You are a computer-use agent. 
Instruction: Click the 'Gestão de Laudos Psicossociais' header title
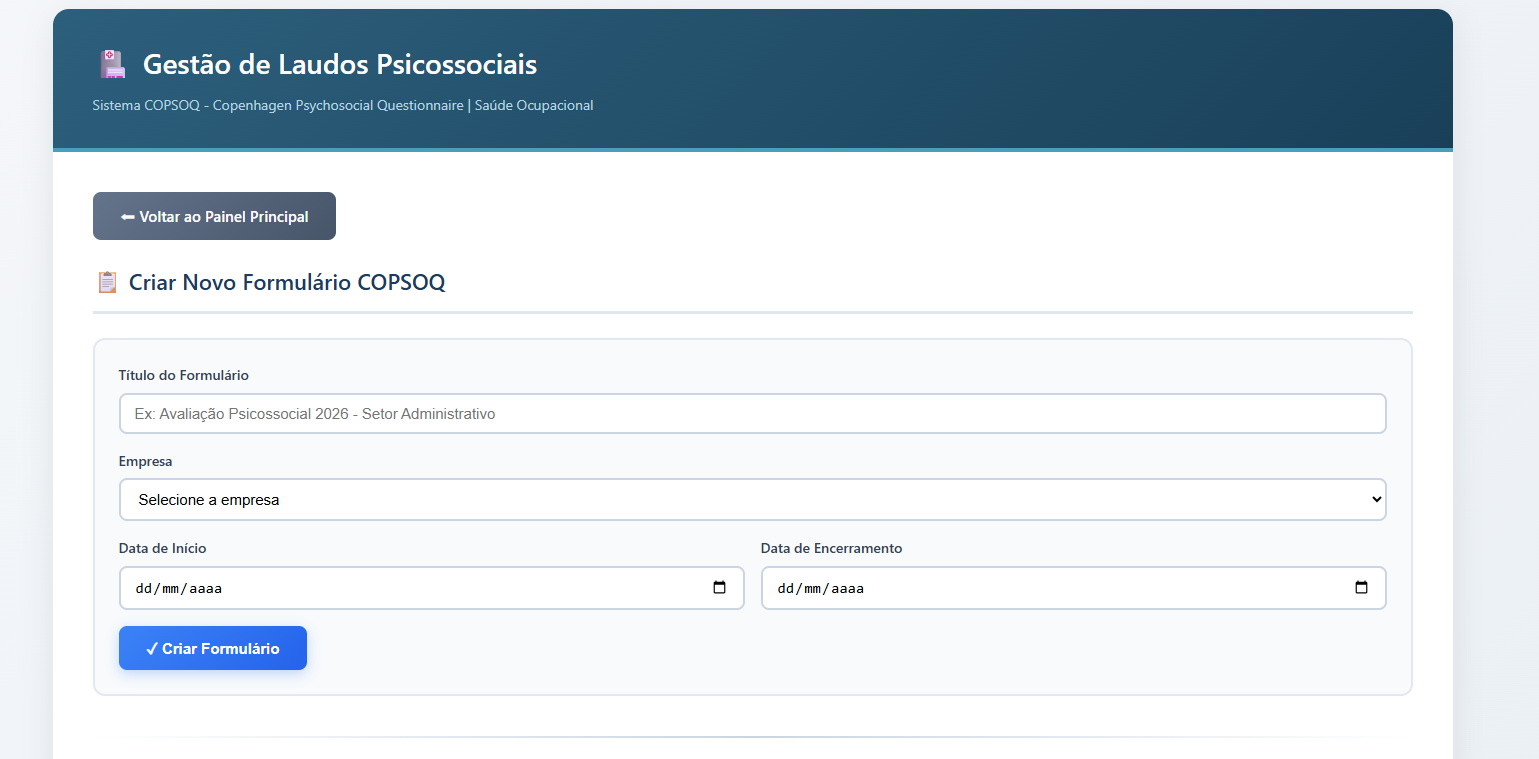[x=340, y=65]
